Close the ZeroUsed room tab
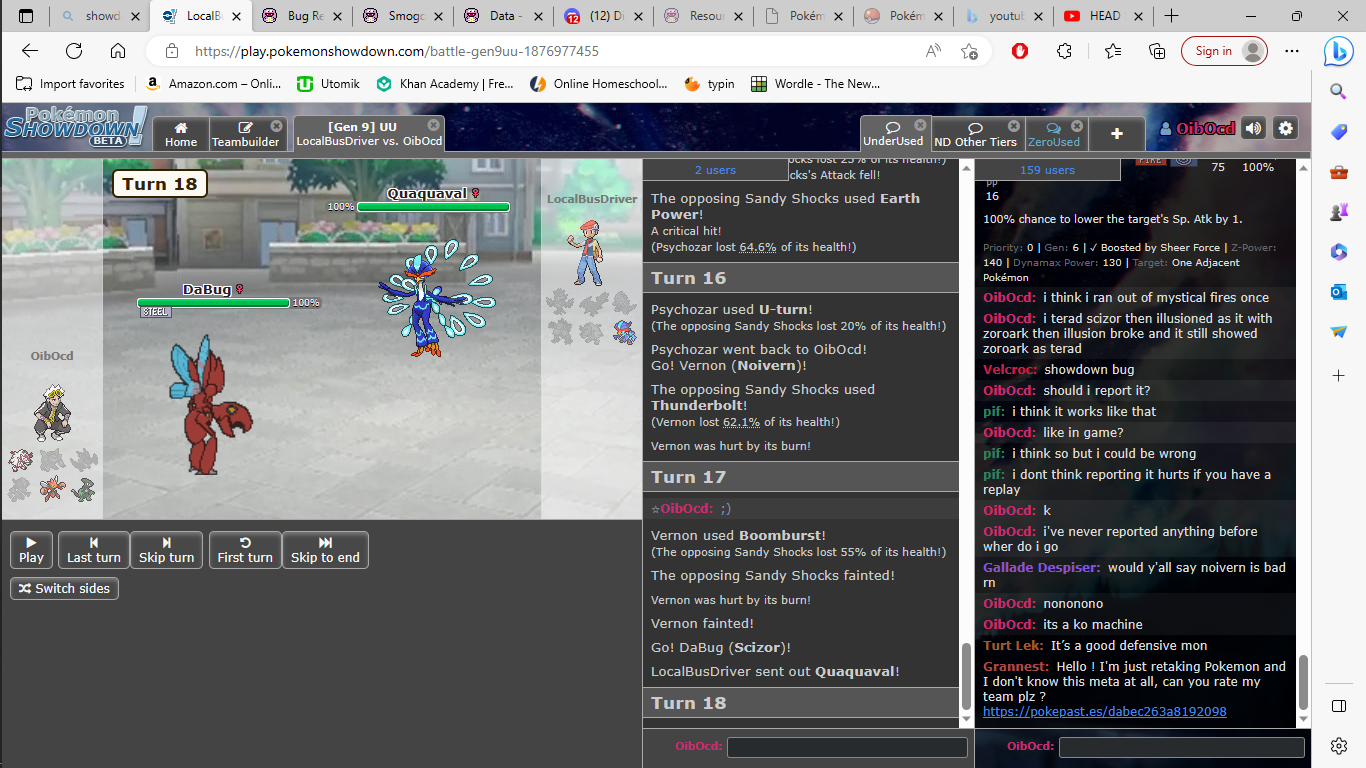 (1076, 126)
